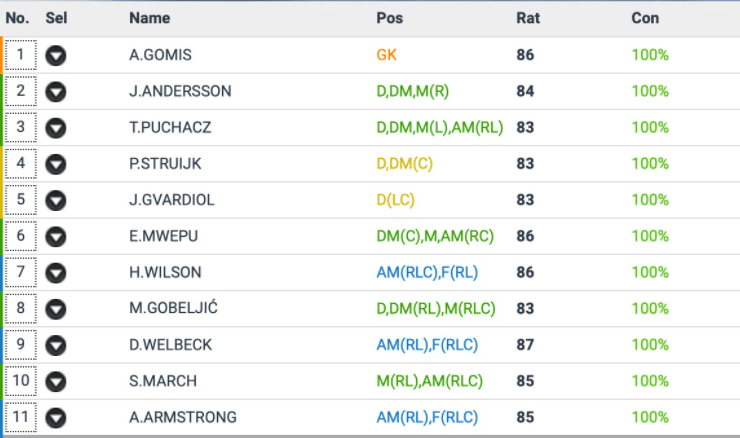The width and height of the screenshot is (740, 438).
Task: Click the arrow icon for P.STRUIJK
Action: (x=56, y=163)
